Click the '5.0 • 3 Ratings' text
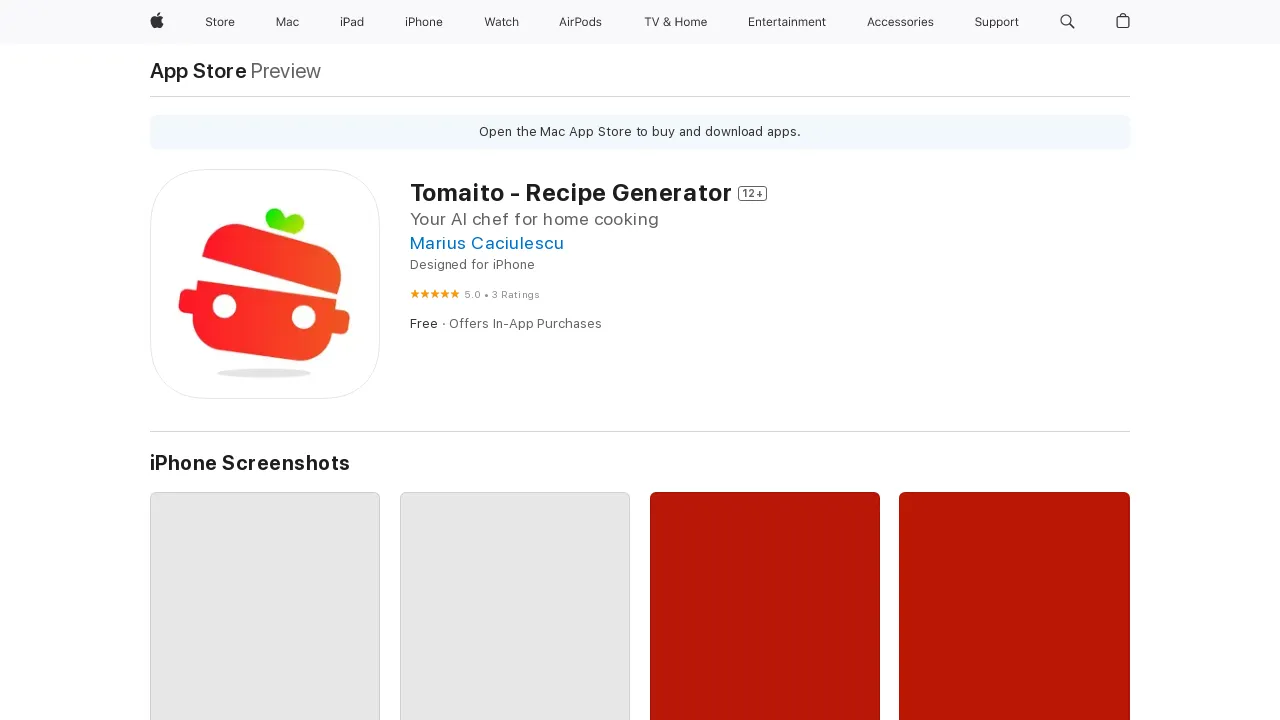The width and height of the screenshot is (1280, 720). (x=502, y=295)
